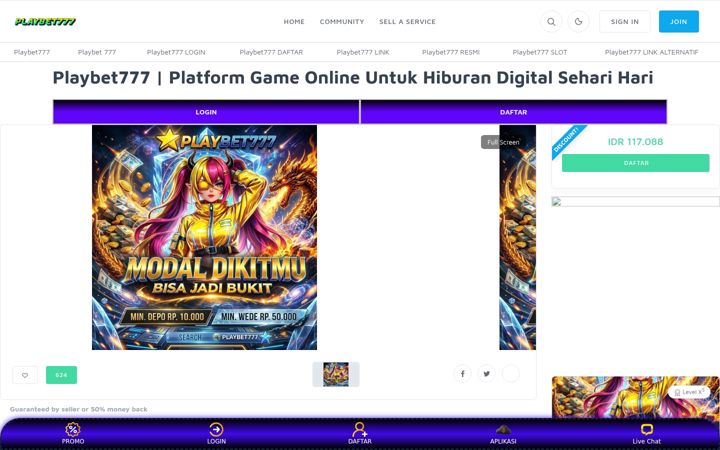
Task: Click the green 624 likes counter
Action: click(62, 375)
